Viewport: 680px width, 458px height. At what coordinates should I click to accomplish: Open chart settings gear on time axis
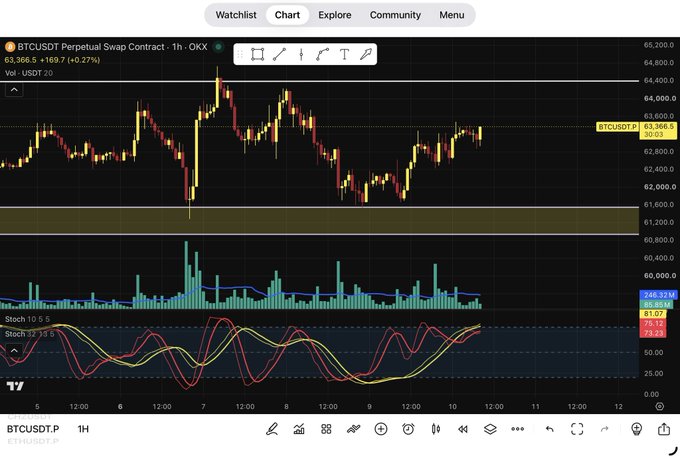[x=659, y=406]
